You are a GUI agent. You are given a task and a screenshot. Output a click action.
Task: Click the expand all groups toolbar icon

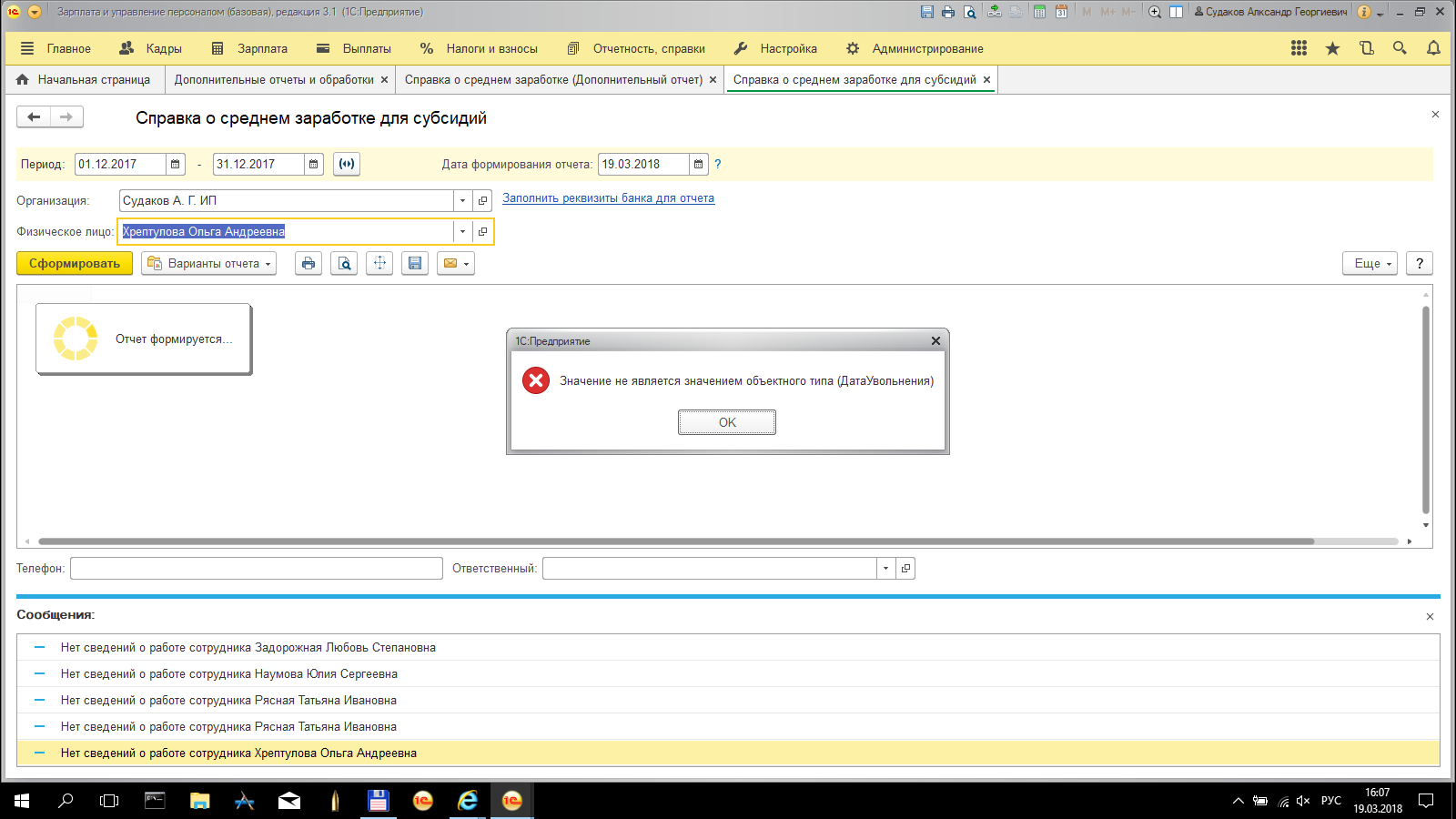pyautogui.click(x=379, y=263)
